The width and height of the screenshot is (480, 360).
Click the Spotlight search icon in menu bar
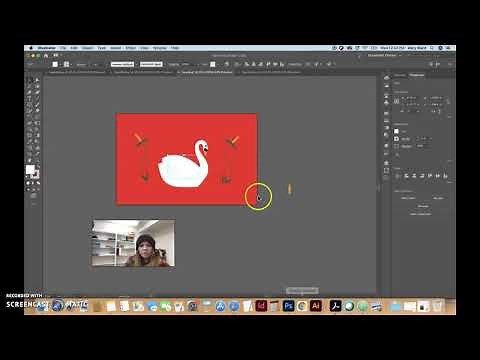pos(432,48)
